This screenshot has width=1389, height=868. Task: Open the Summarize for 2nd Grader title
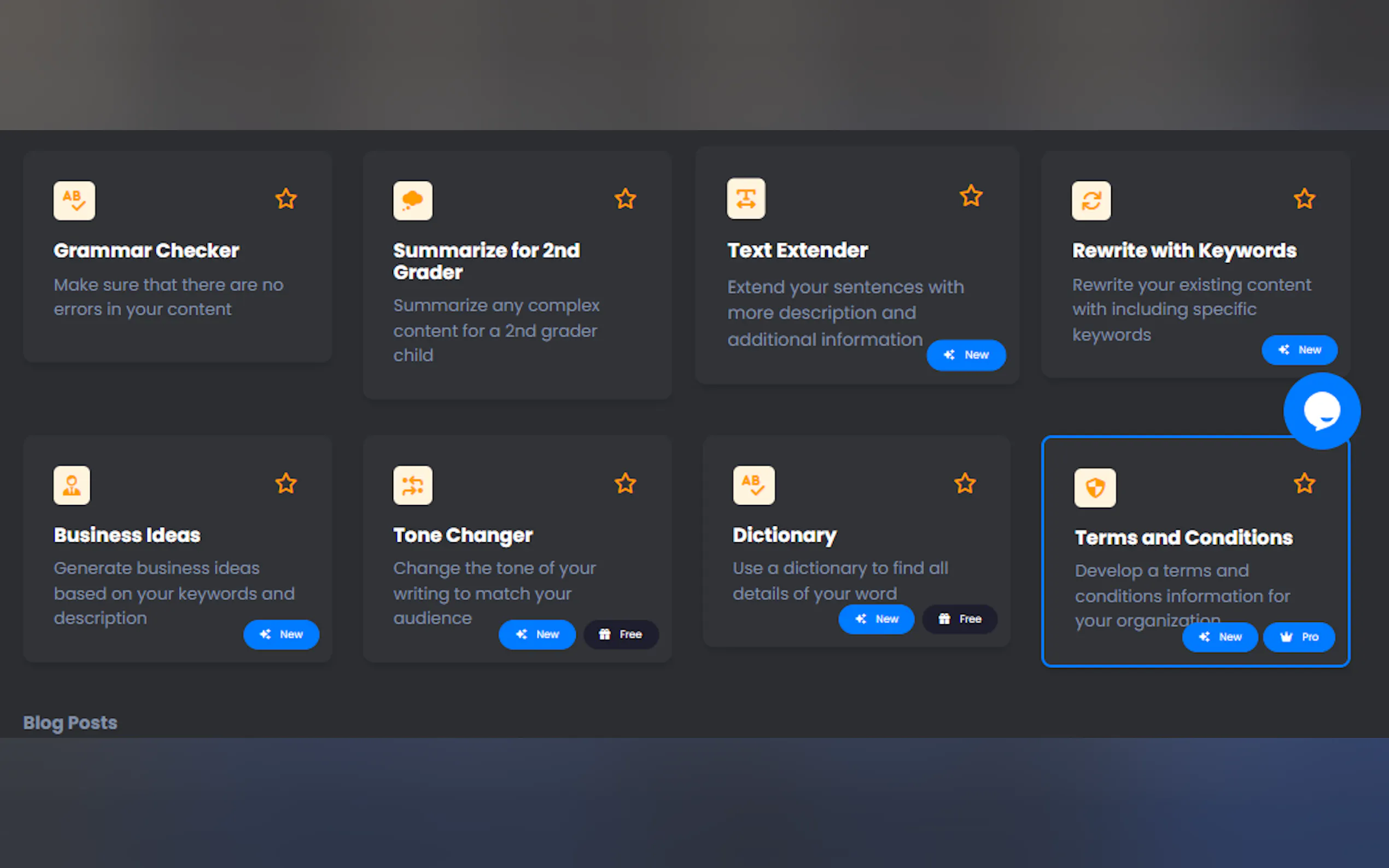[486, 261]
